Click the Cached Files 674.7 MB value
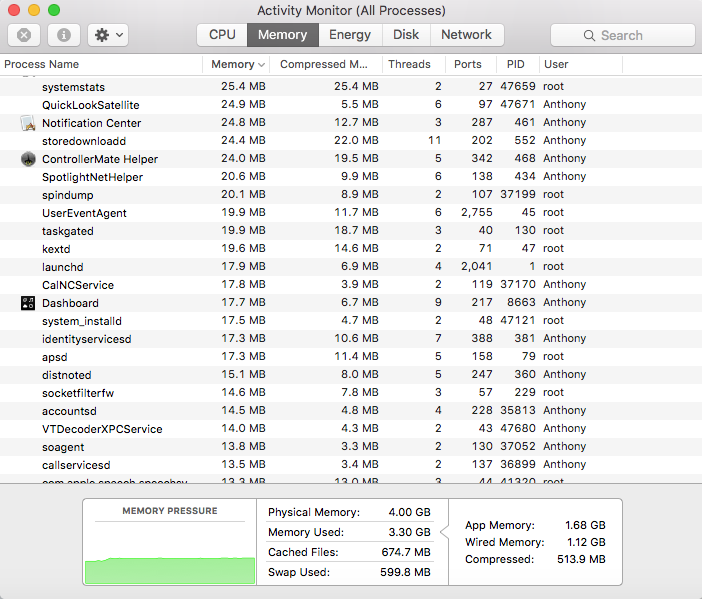This screenshot has height=599, width=702. click(406, 552)
